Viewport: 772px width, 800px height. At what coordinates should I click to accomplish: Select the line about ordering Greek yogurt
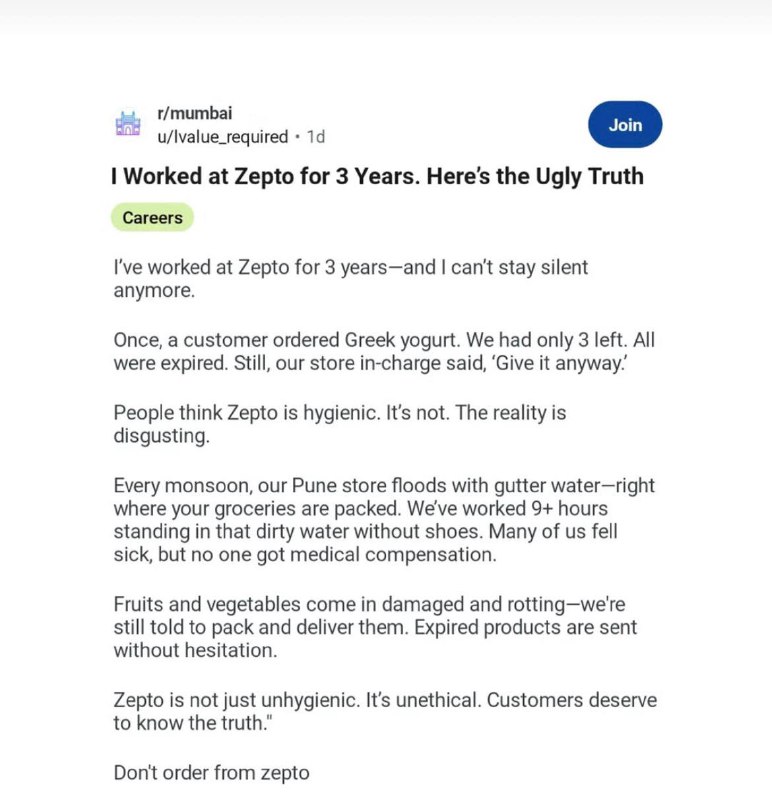[x=384, y=340]
